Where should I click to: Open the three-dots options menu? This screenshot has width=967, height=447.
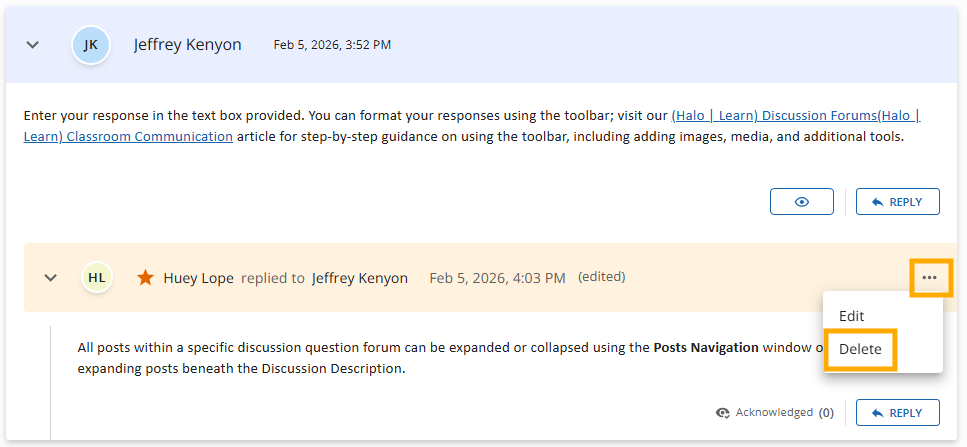pyautogui.click(x=930, y=277)
